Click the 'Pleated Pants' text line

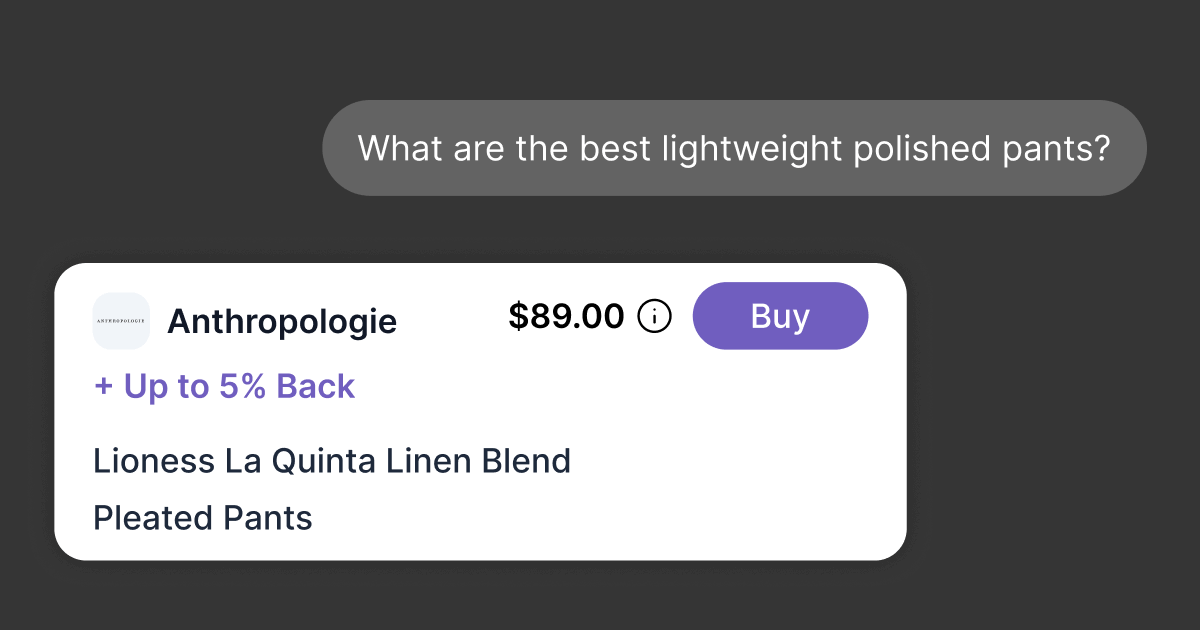pyautogui.click(x=203, y=518)
